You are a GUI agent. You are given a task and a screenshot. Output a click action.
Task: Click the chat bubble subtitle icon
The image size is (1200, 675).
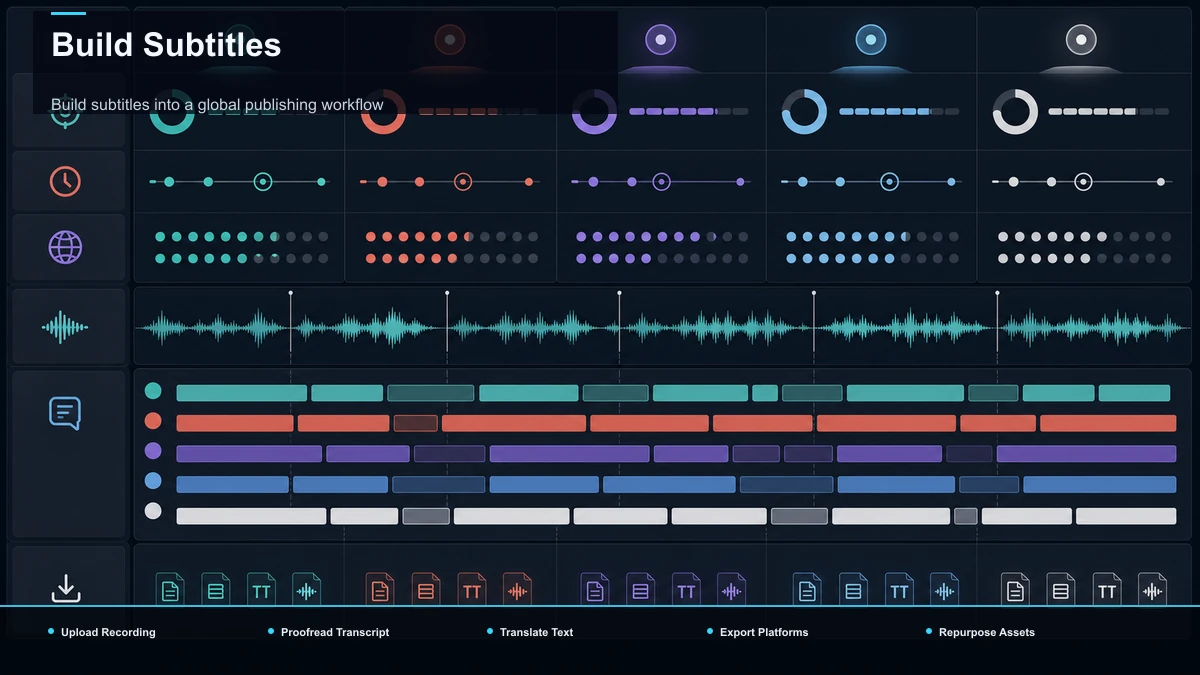pos(65,412)
